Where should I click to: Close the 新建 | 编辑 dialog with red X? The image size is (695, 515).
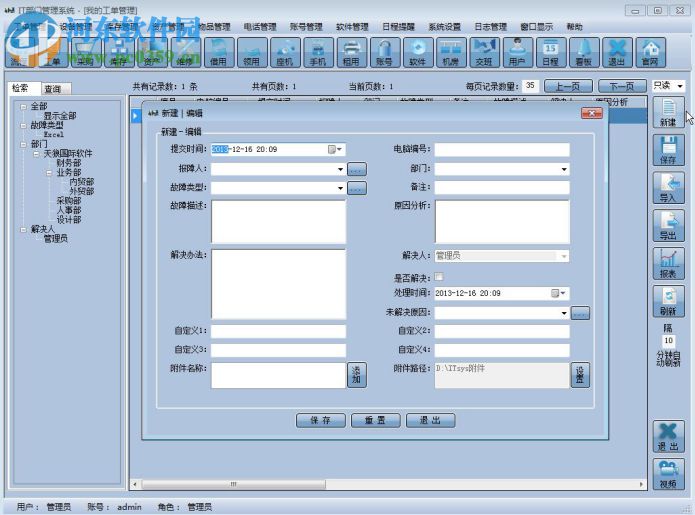(x=592, y=113)
